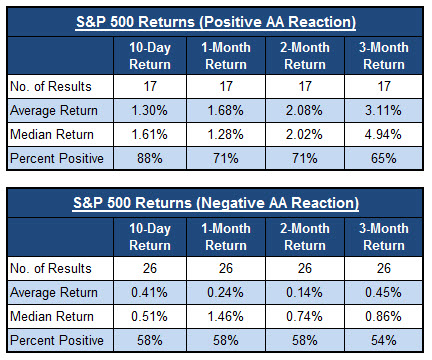Click the 2.08% average return cell
432x360 pixels.
(305, 110)
